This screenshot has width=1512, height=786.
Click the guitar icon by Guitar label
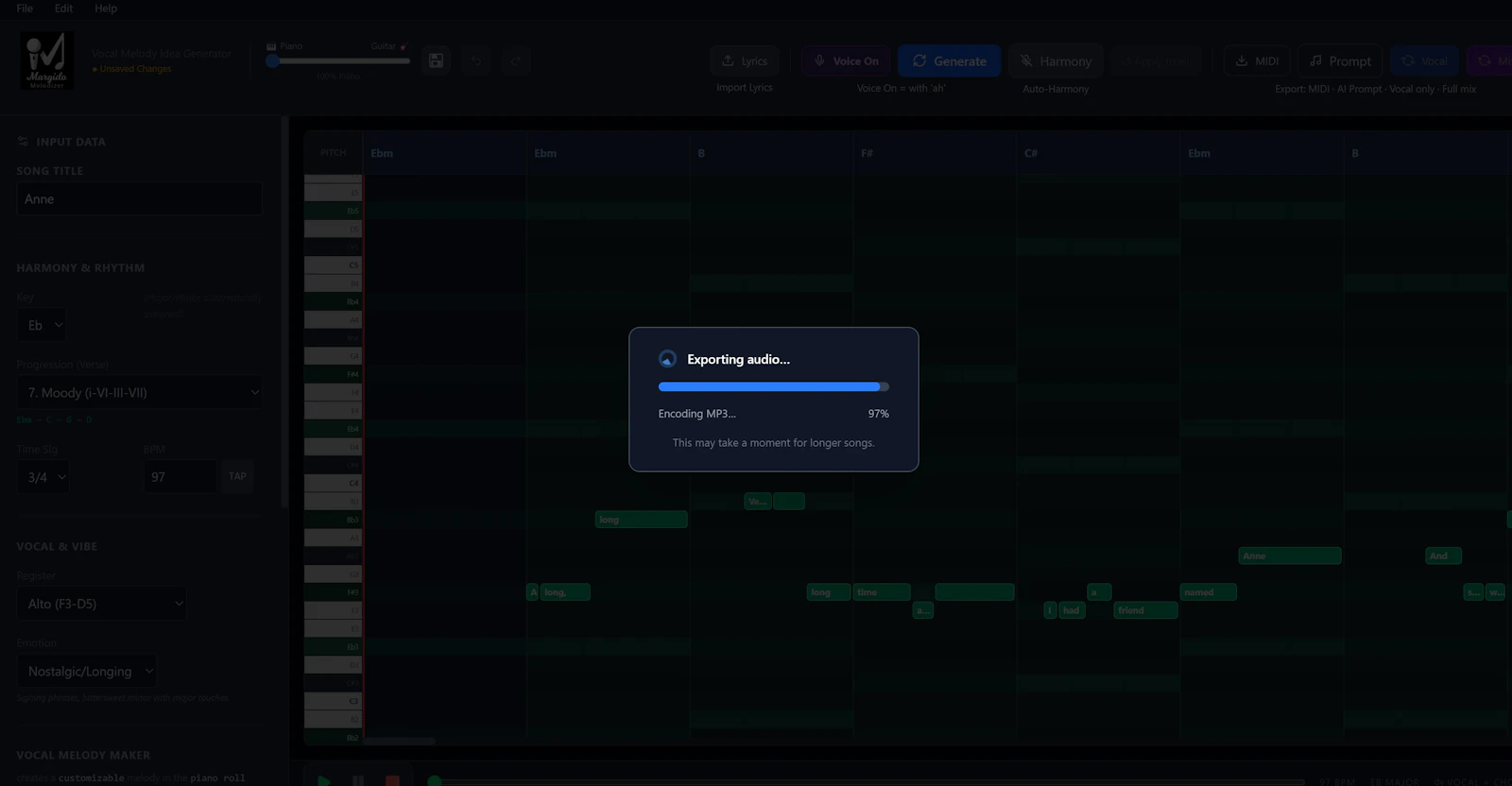[x=404, y=46]
